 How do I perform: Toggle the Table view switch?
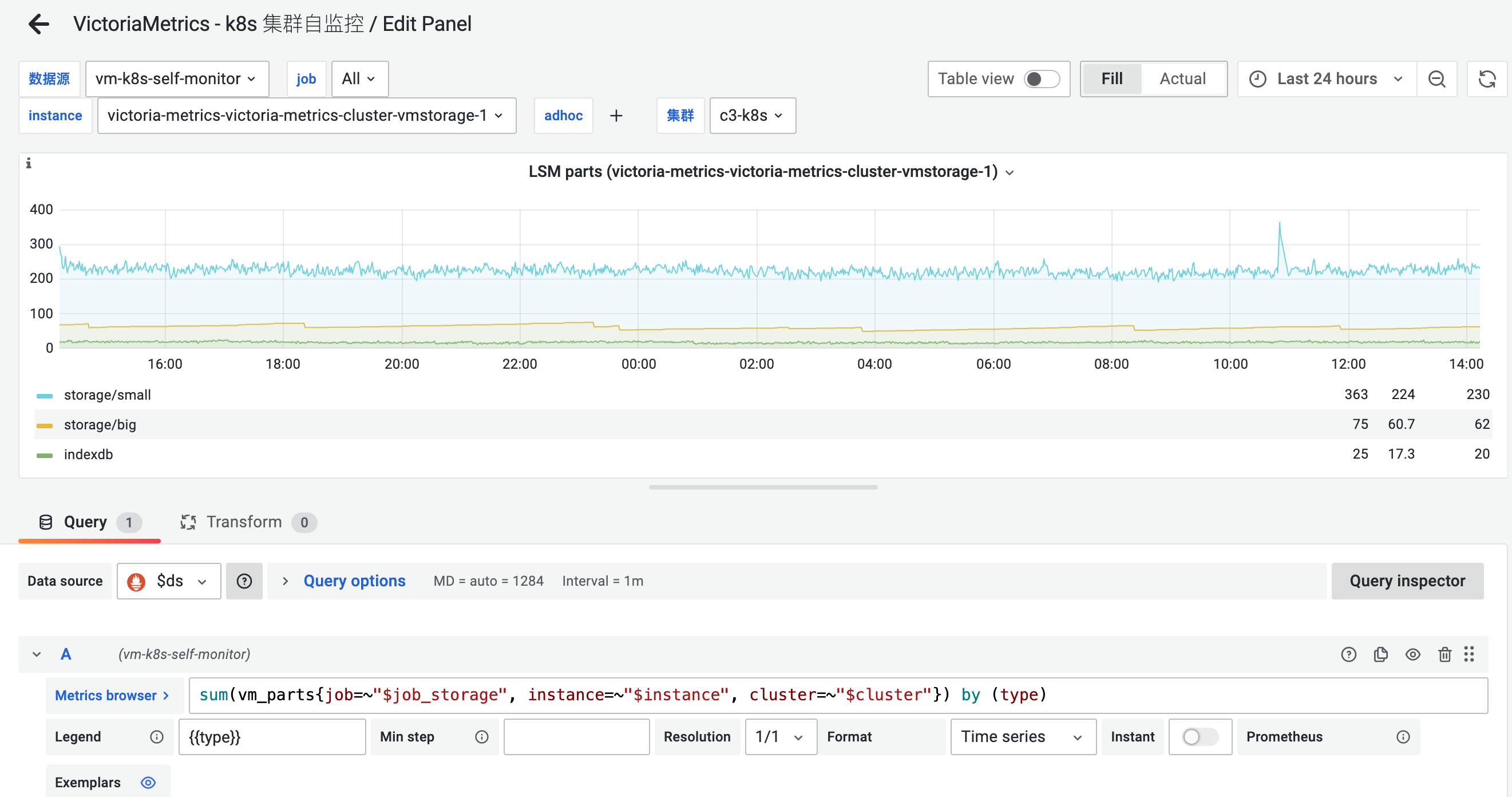click(1041, 78)
